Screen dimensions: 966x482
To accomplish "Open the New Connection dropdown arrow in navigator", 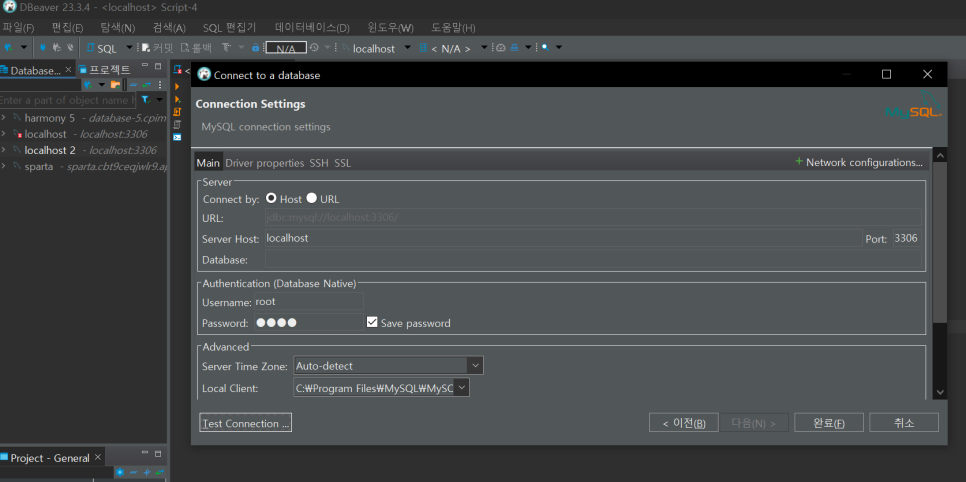I will (102, 84).
